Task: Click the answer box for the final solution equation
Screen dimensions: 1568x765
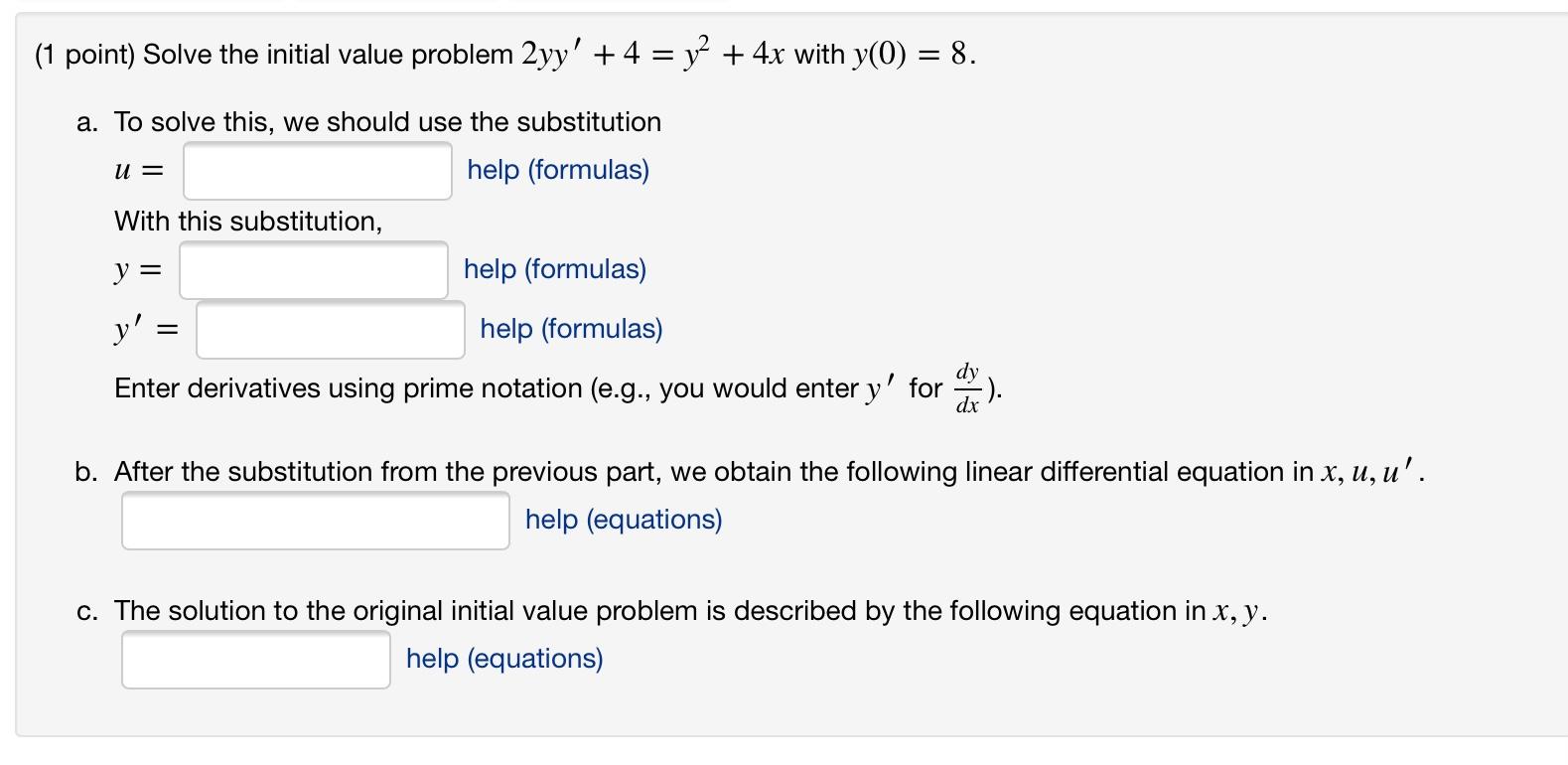Action: pyautogui.click(x=255, y=659)
